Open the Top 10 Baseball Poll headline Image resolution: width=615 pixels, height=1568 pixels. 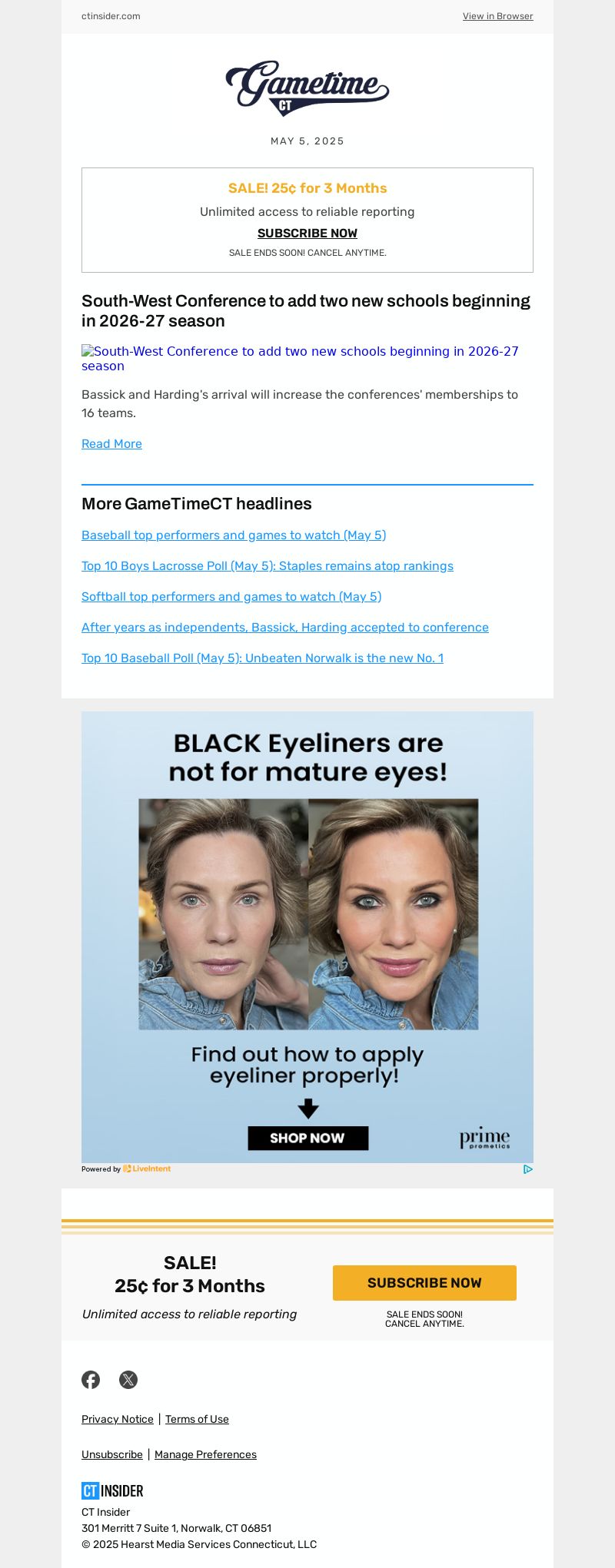(x=262, y=658)
